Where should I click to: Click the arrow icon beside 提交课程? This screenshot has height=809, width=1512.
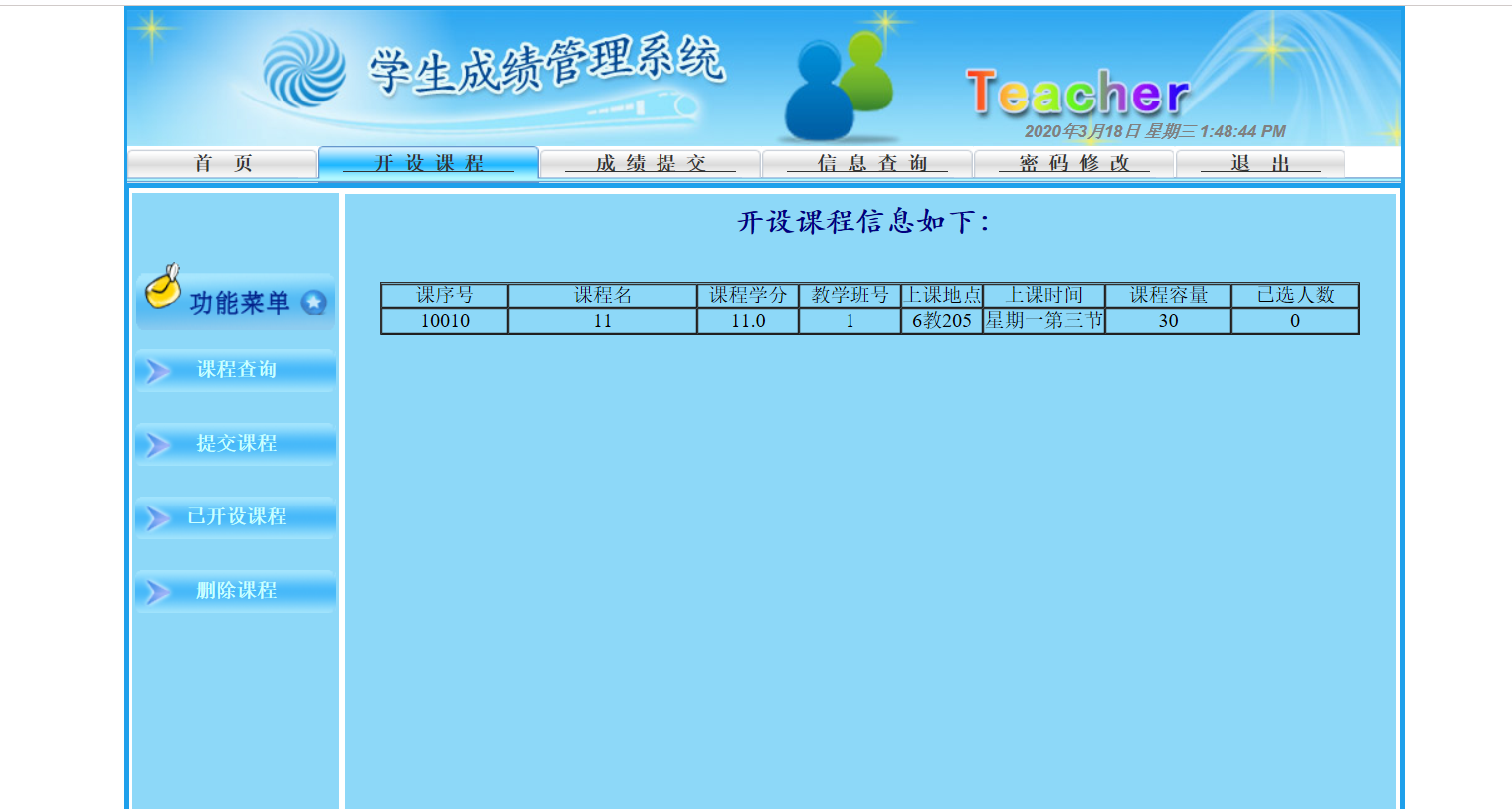(159, 444)
